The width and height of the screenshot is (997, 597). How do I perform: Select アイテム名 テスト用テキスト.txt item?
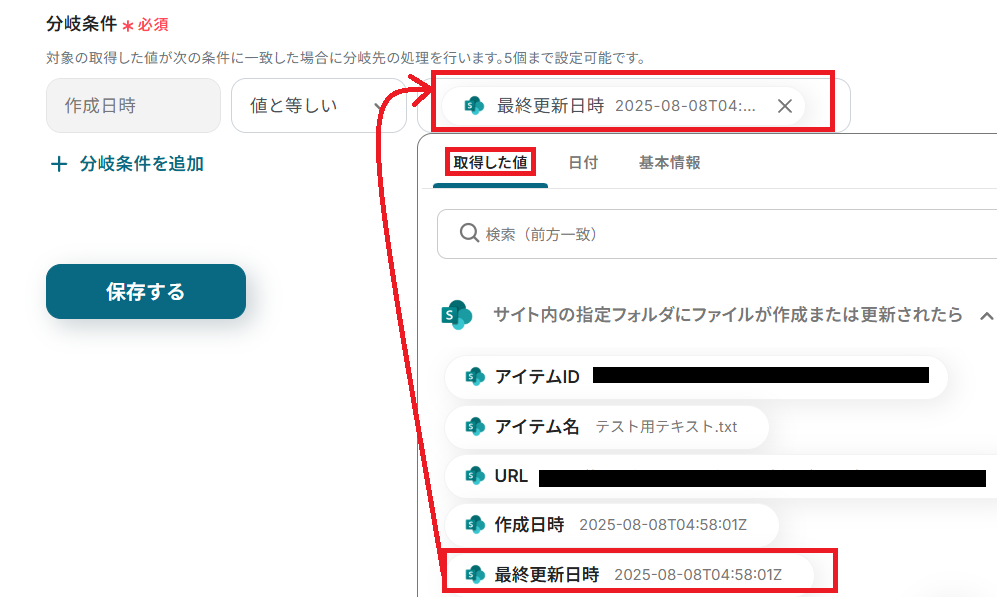607,426
